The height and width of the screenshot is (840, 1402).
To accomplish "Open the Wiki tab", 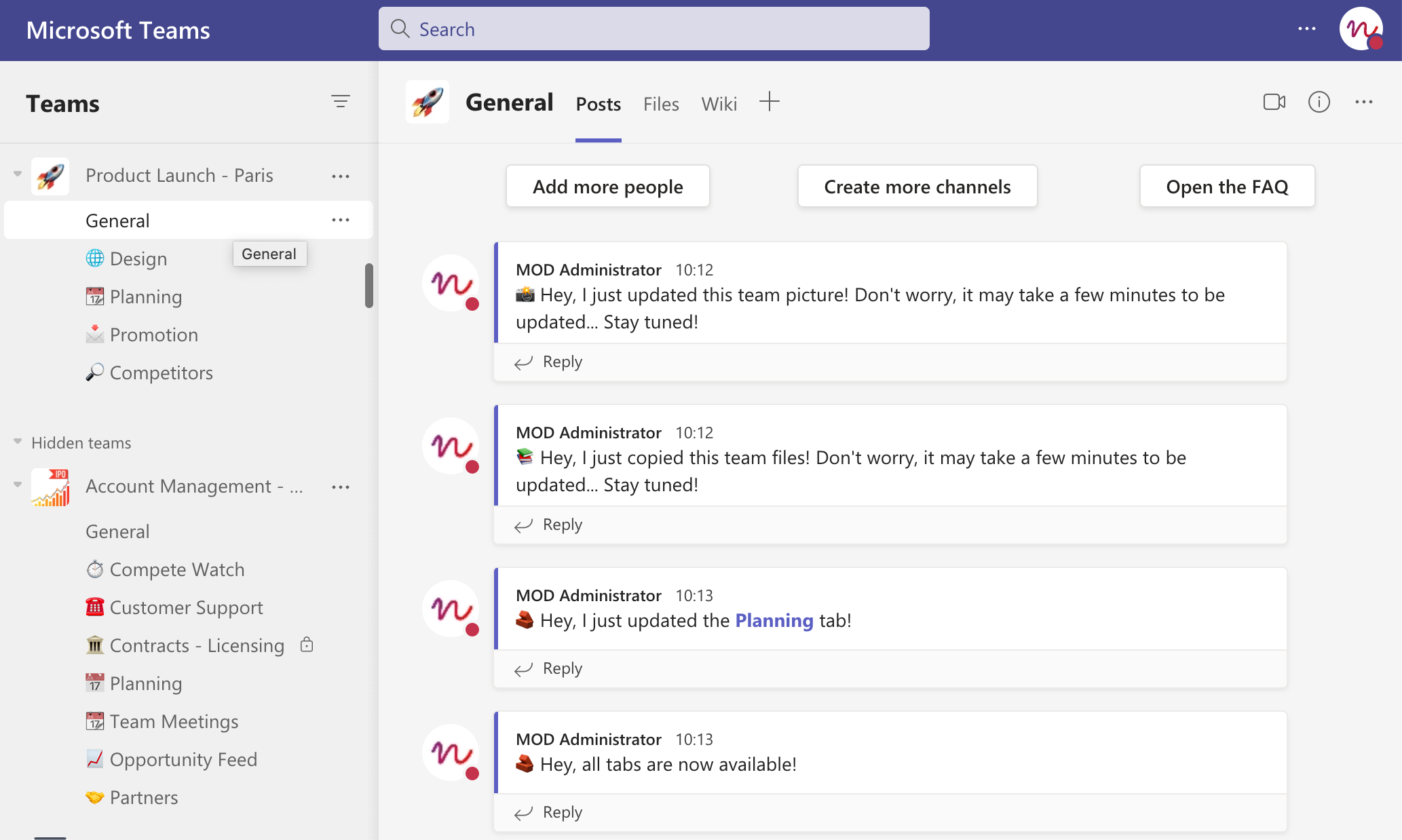I will [x=719, y=104].
